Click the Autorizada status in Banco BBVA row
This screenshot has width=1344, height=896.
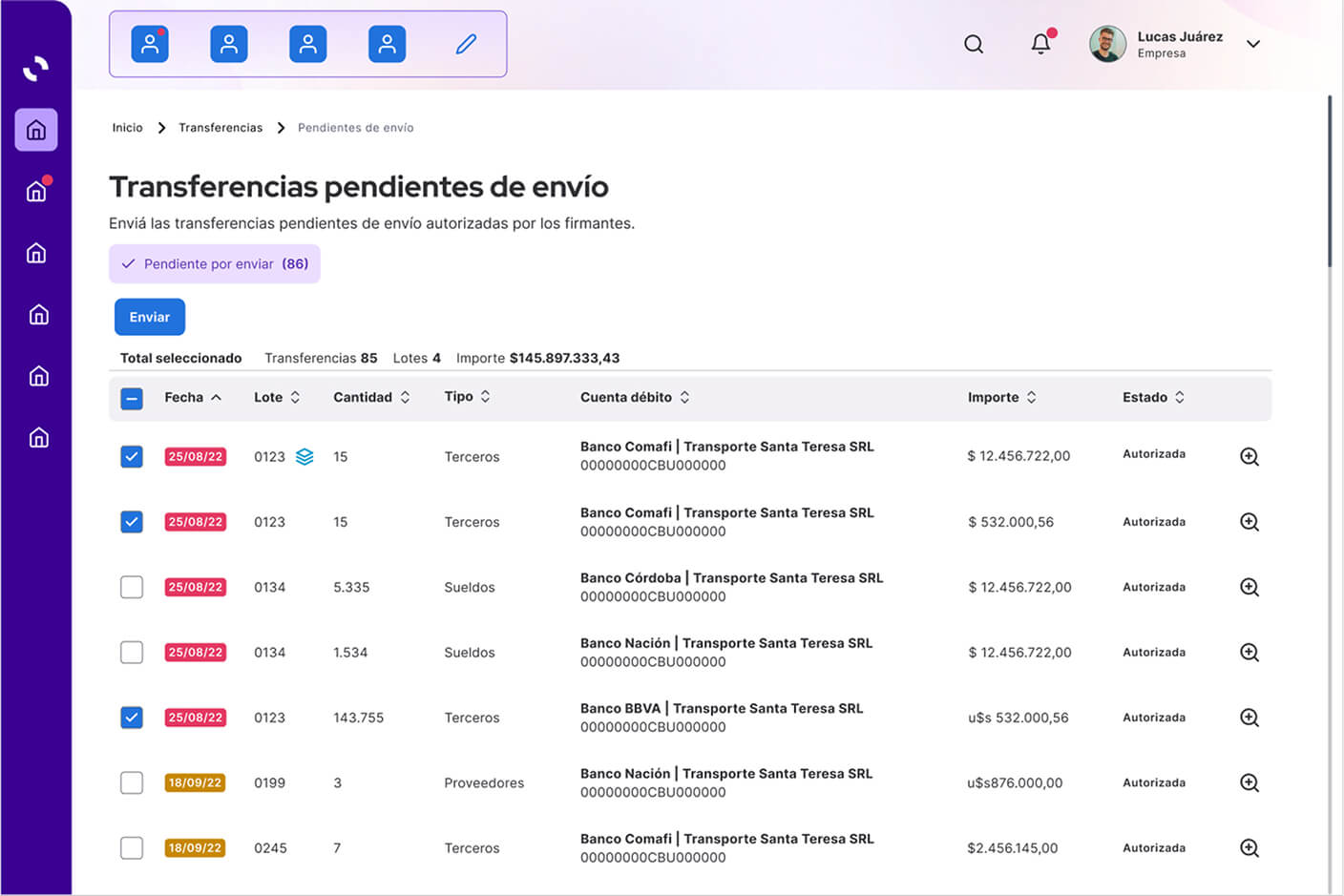point(1154,718)
